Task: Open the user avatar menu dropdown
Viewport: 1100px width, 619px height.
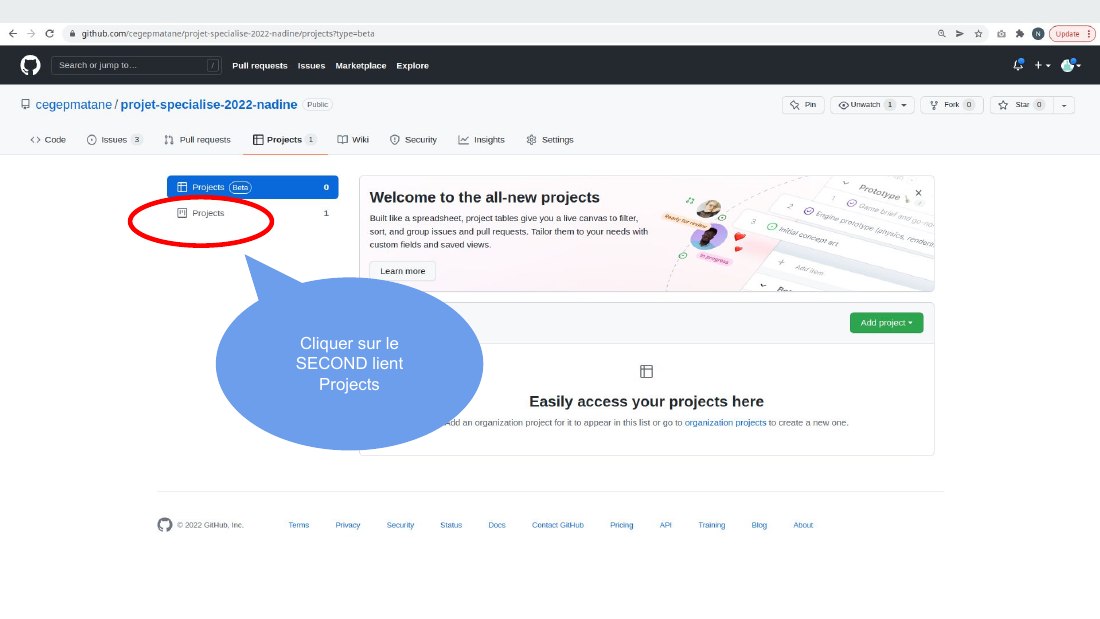Action: [1071, 65]
